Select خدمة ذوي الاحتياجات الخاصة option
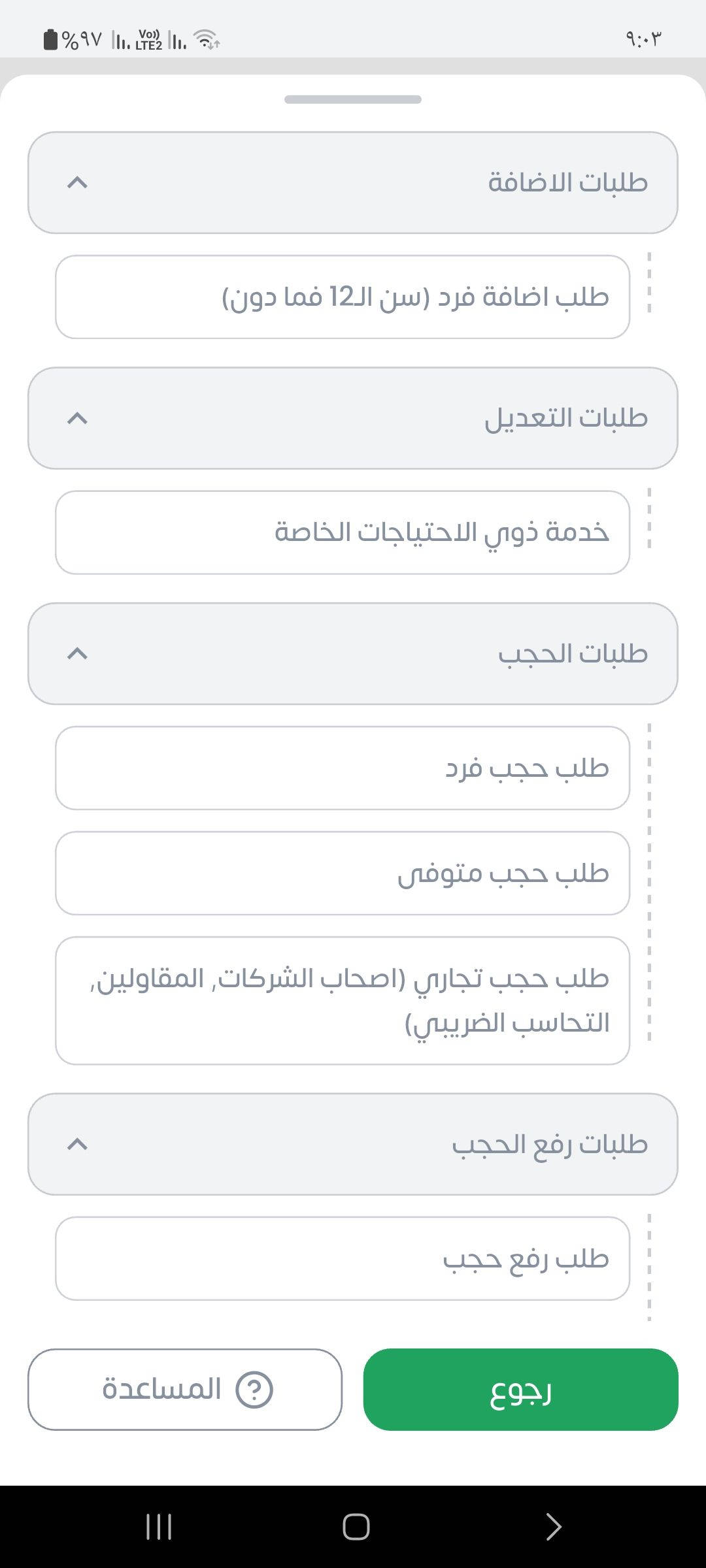The image size is (706, 1568). click(343, 532)
